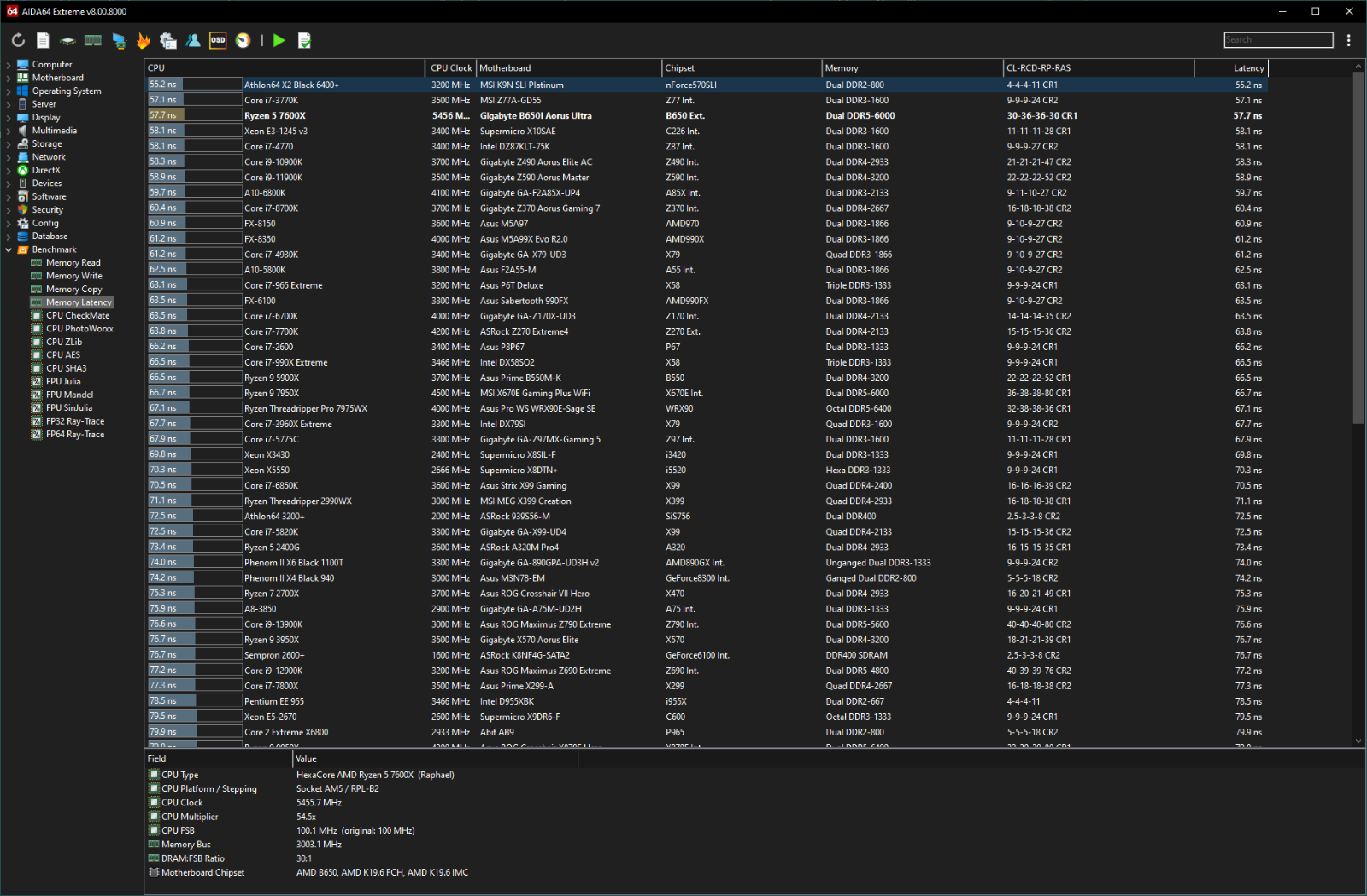Viewport: 1367px width, 896px height.
Task: Open the CPUID chip icon in toolbar
Action: pos(67,40)
